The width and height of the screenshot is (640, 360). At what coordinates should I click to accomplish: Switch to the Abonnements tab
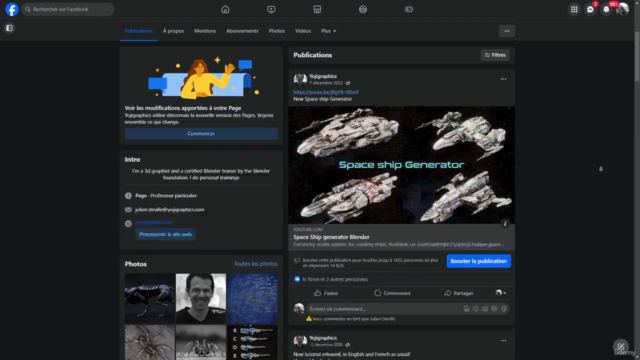coord(242,31)
